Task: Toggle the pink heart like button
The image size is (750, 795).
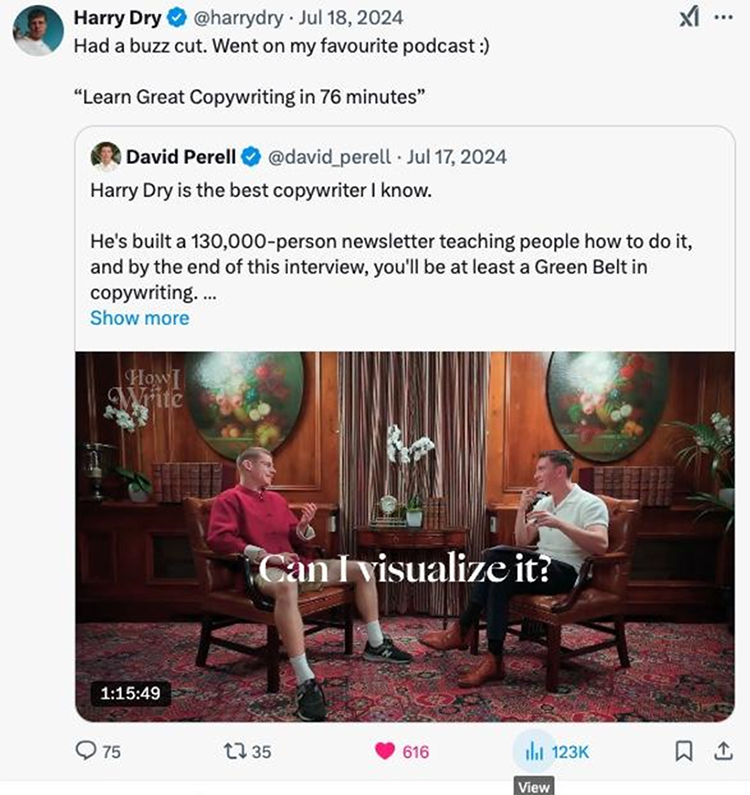Action: click(x=385, y=750)
